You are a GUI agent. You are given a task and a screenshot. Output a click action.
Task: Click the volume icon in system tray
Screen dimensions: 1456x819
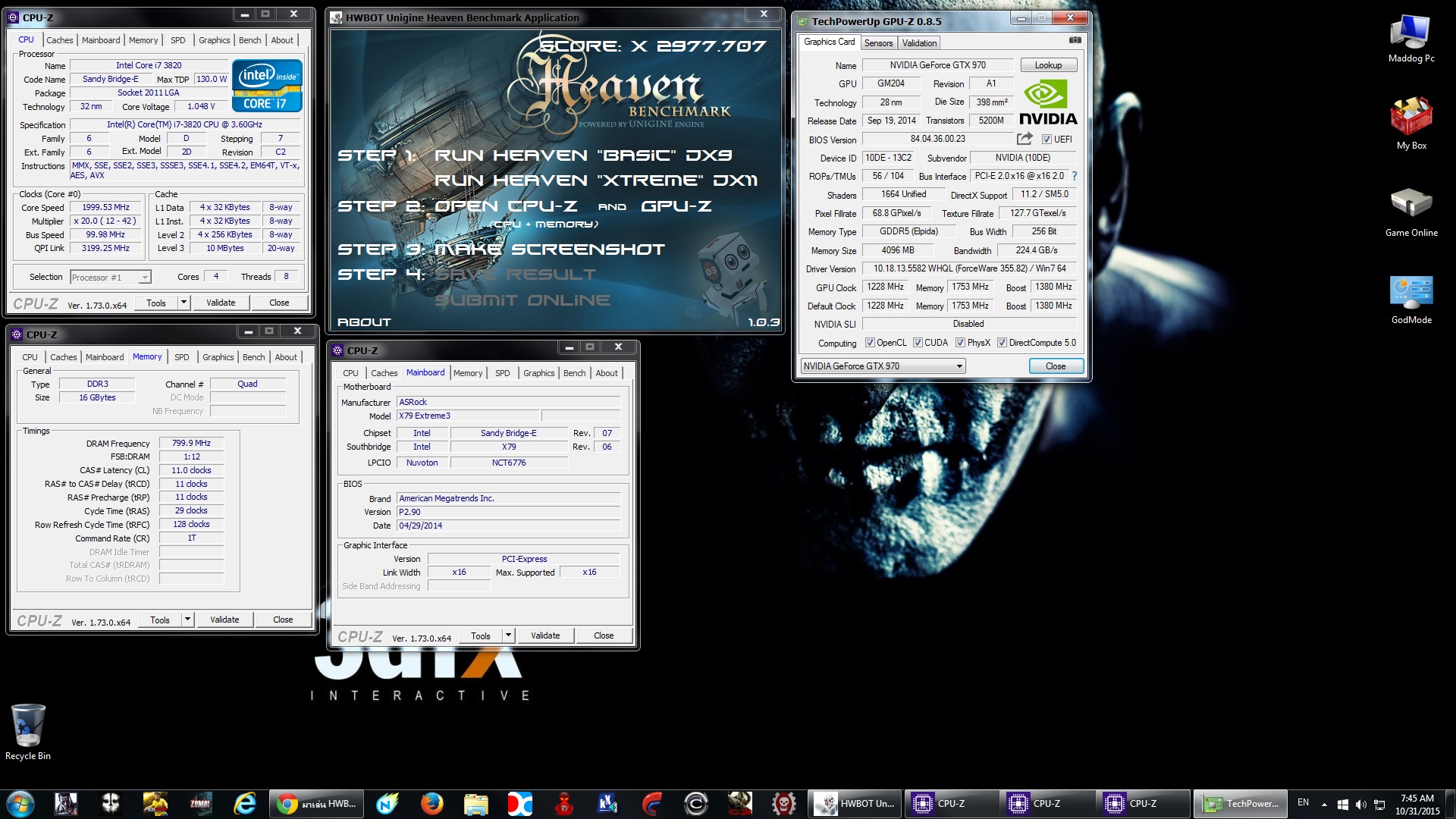pyautogui.click(x=1360, y=805)
